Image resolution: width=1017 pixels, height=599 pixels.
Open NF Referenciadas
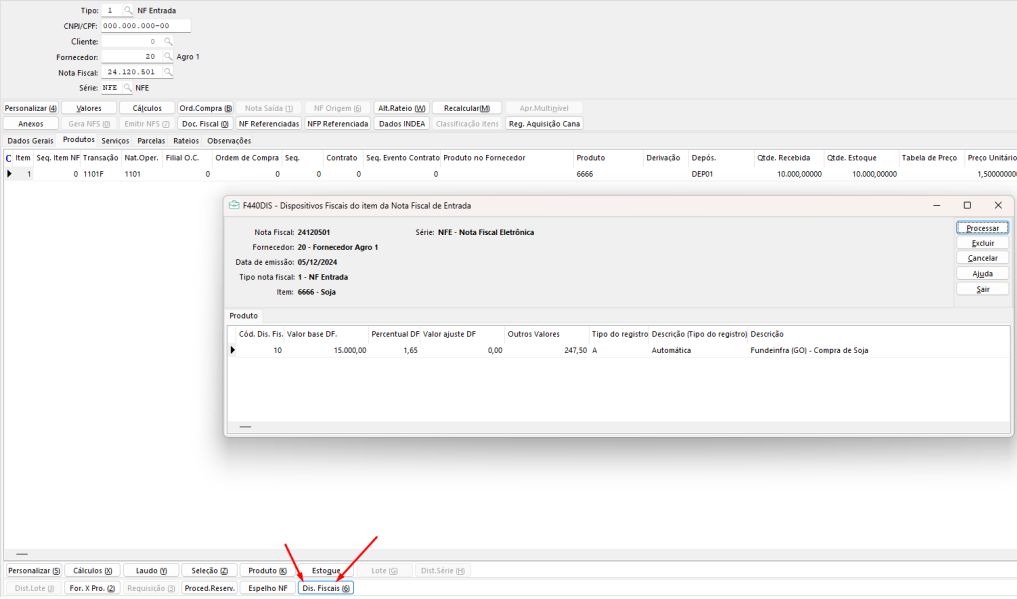click(269, 124)
